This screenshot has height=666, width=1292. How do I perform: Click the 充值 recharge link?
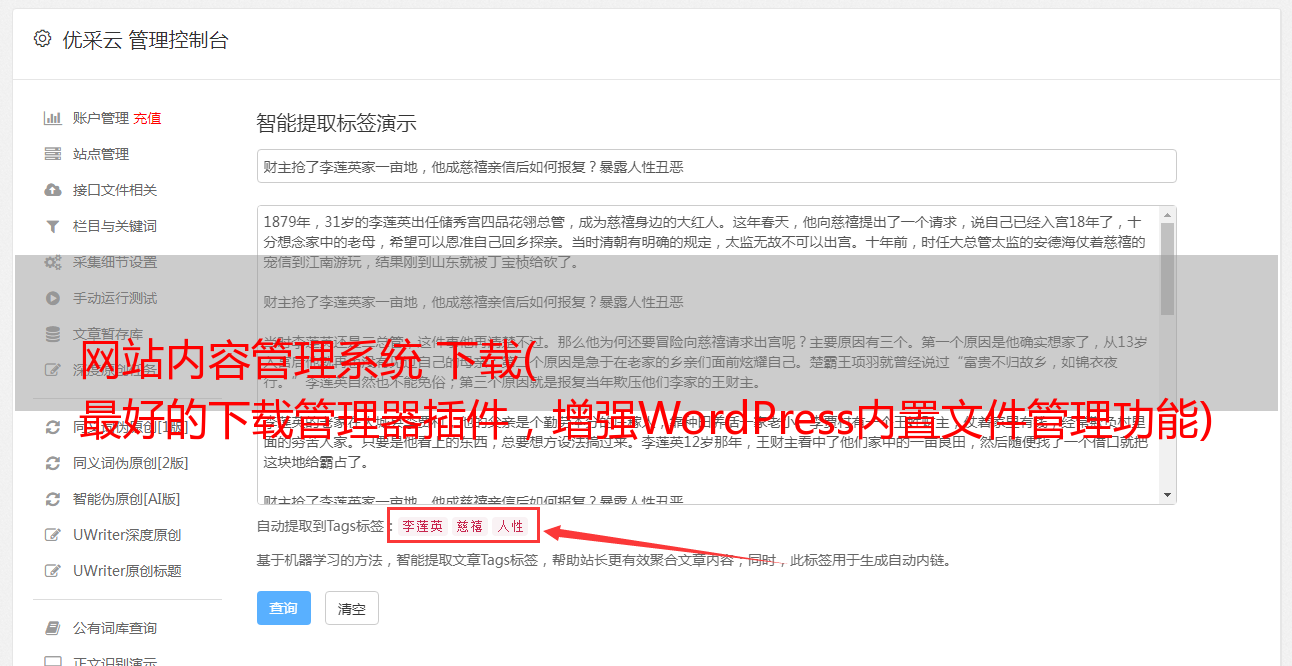click(147, 118)
